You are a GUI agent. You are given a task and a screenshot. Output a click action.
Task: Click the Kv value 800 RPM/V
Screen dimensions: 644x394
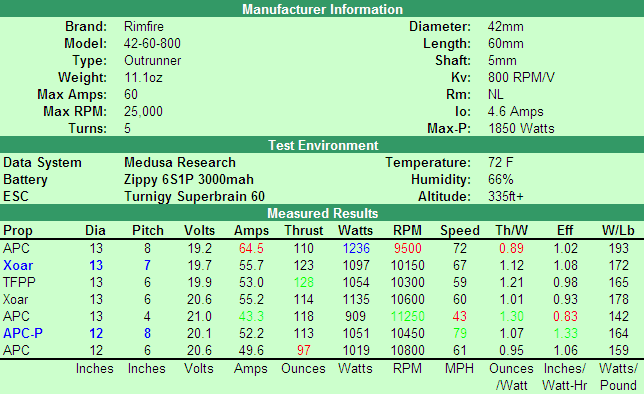point(521,77)
